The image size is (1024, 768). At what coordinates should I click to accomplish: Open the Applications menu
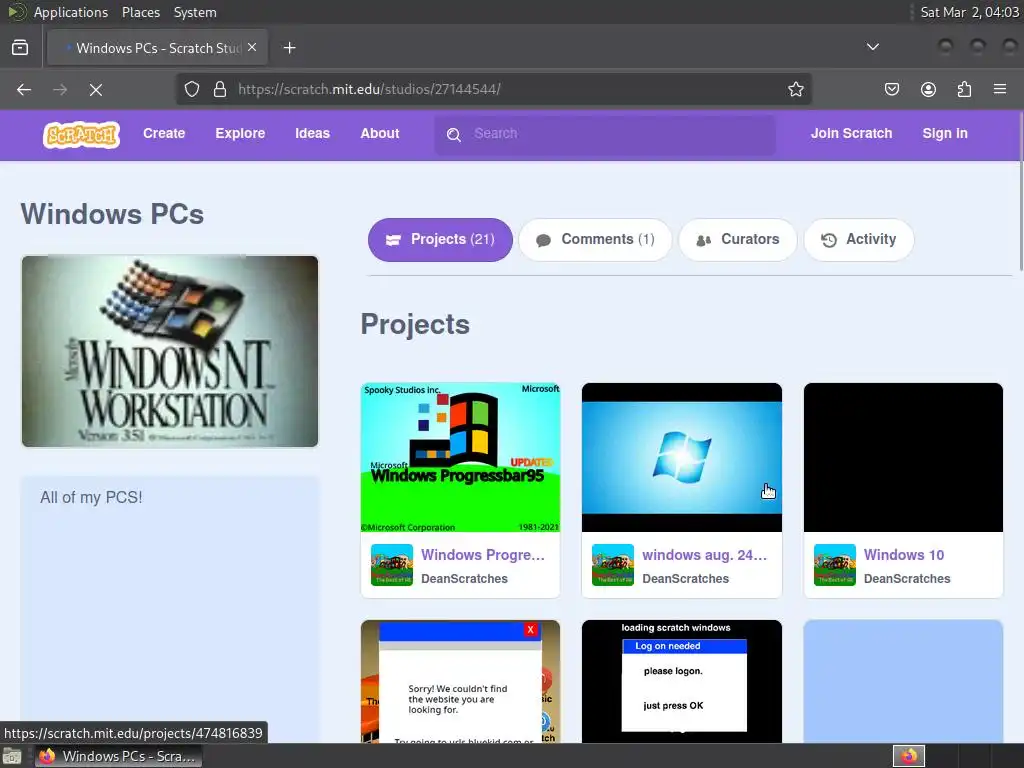click(71, 12)
